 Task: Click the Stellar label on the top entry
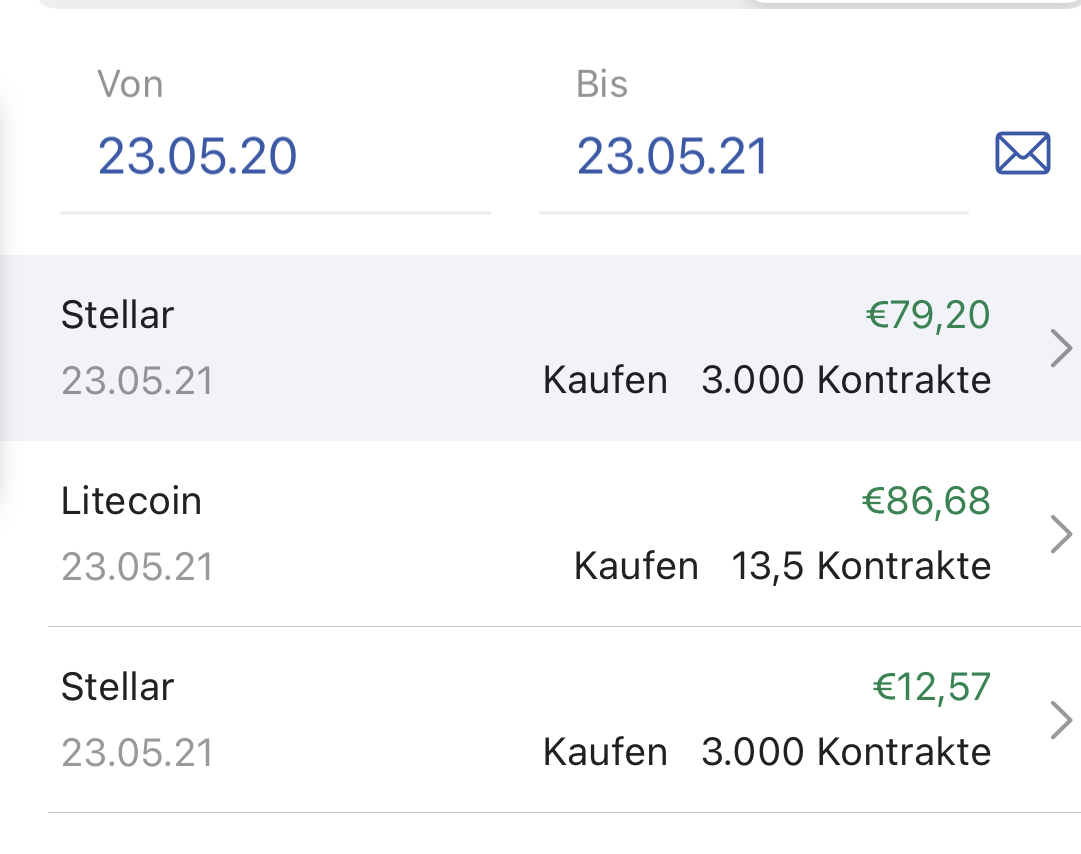point(117,315)
